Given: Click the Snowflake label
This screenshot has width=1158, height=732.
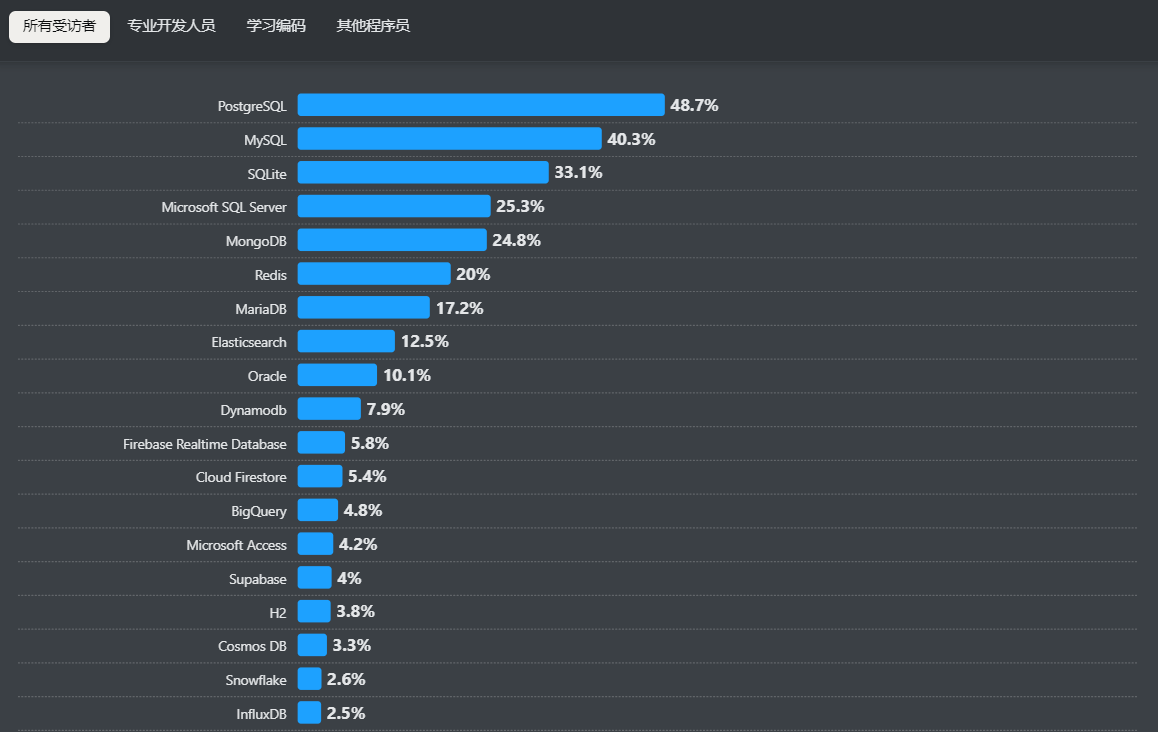Looking at the screenshot, I should pos(256,680).
